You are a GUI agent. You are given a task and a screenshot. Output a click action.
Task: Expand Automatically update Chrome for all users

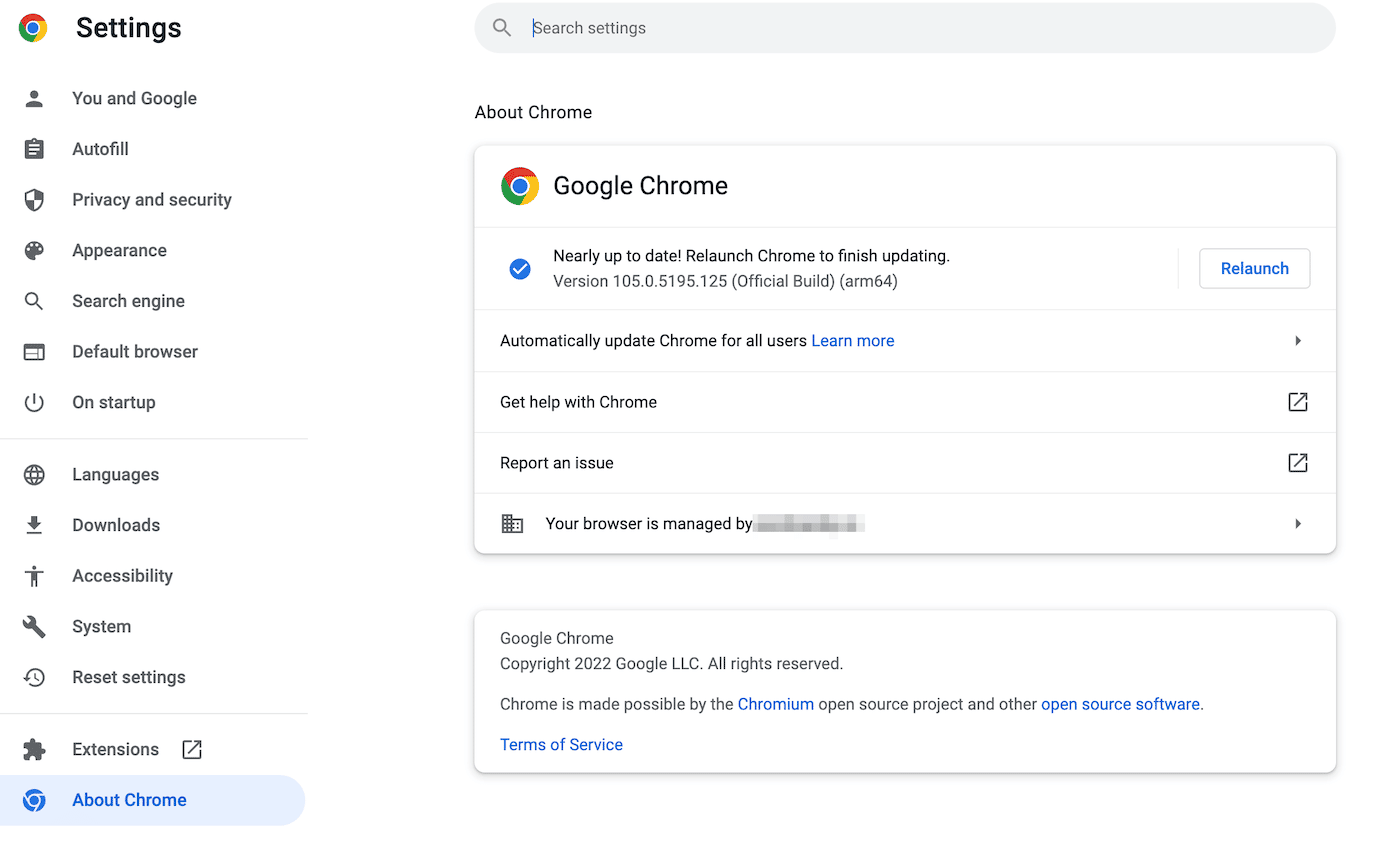tap(1298, 340)
